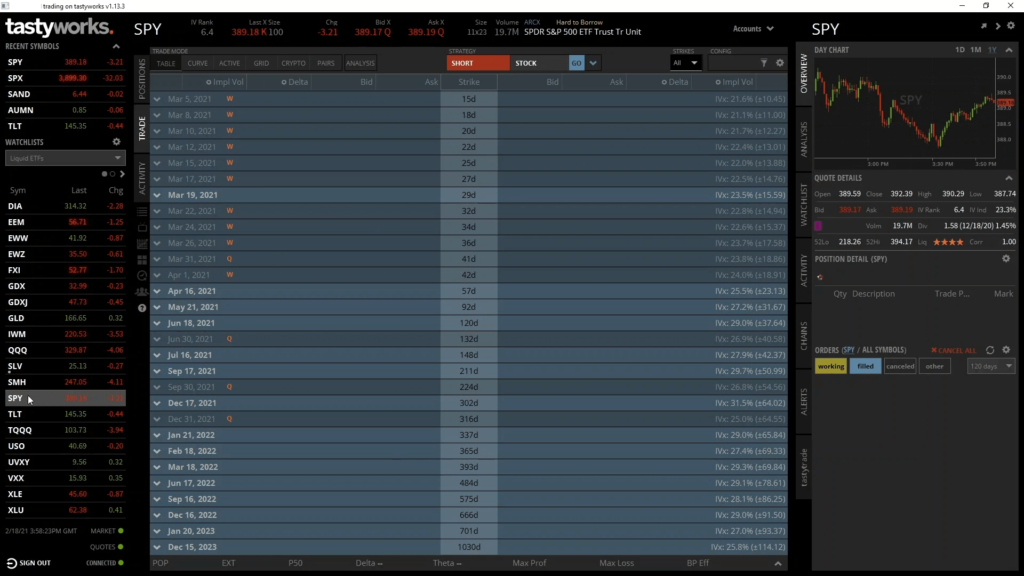Open the Watchlists settings gear
This screenshot has width=1024, height=576.
pos(116,142)
